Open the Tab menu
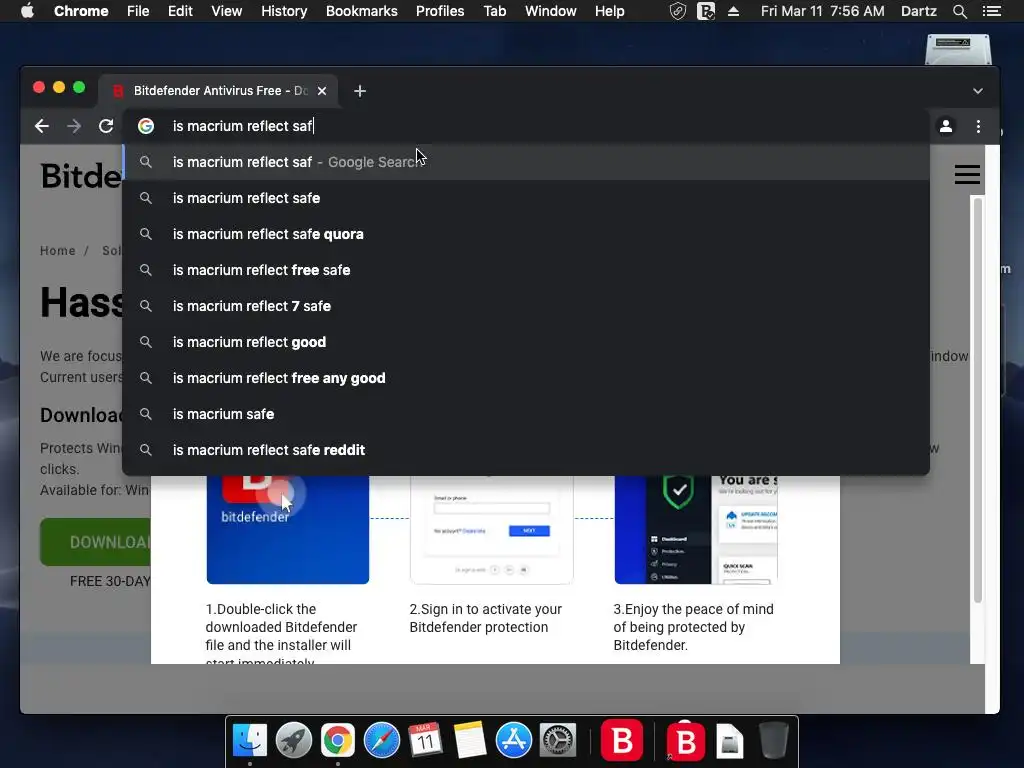The width and height of the screenshot is (1024, 768). click(x=494, y=11)
